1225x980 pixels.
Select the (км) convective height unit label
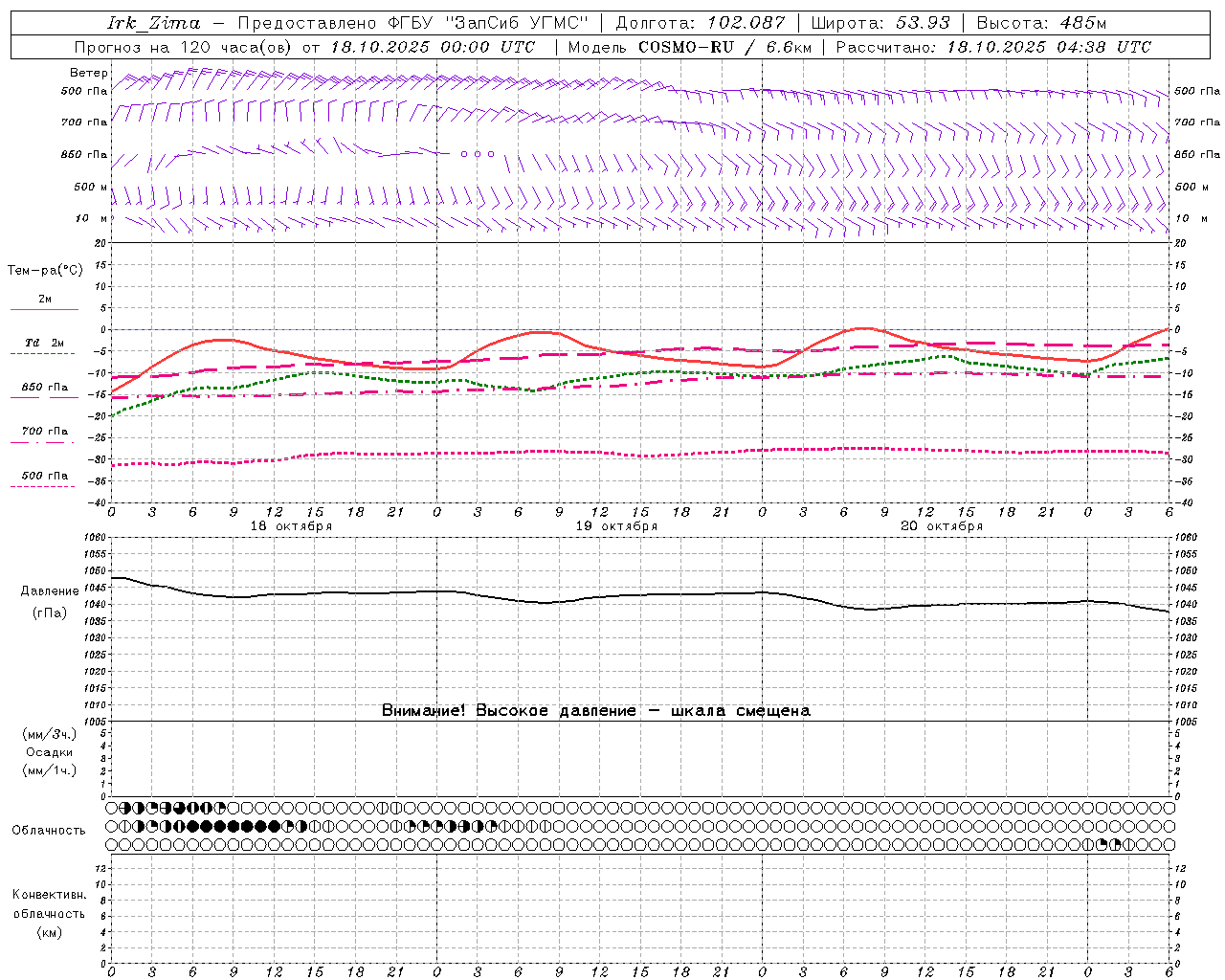[49, 932]
